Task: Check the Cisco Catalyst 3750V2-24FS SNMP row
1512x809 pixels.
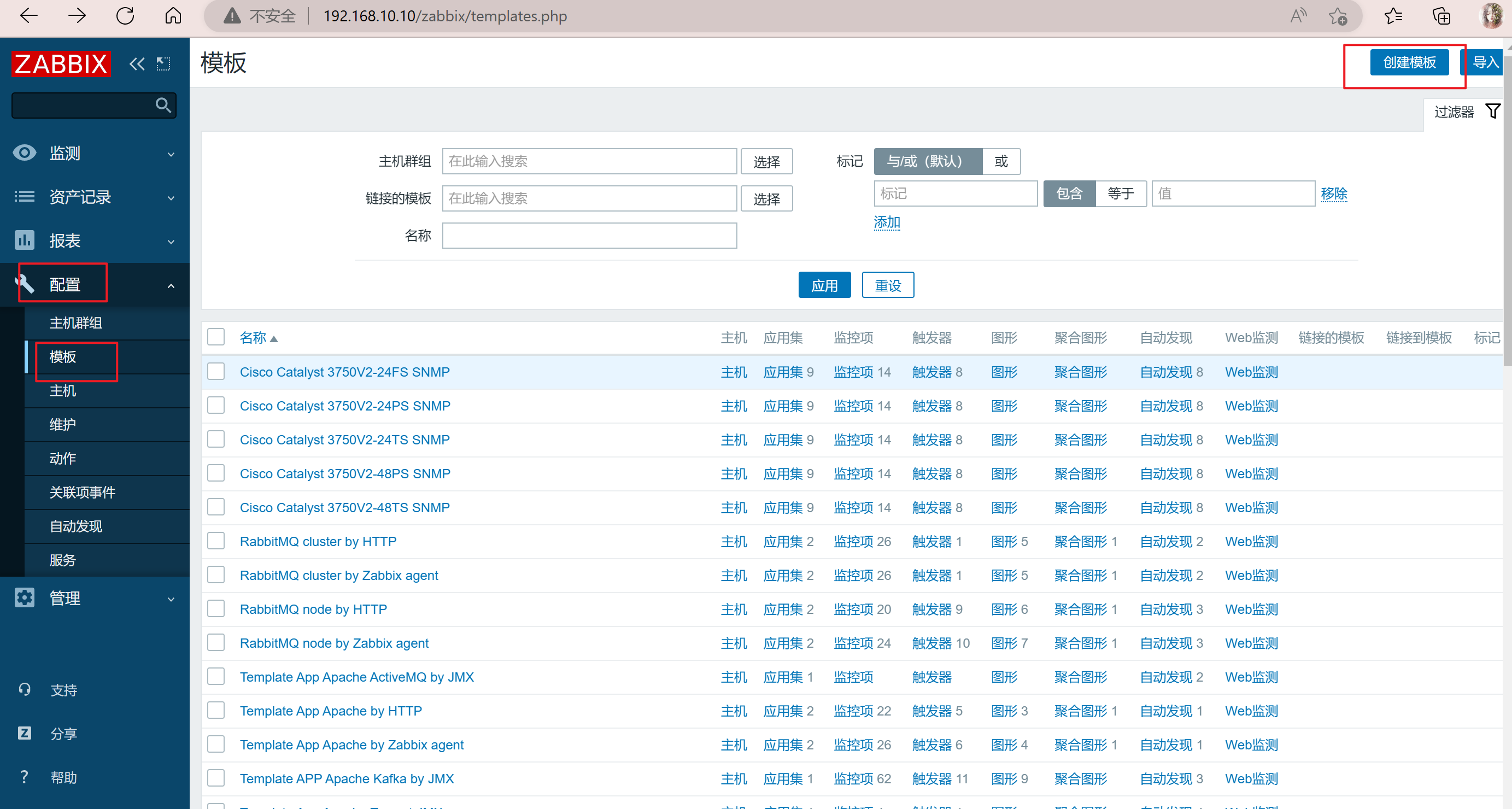Action: pyautogui.click(x=216, y=372)
